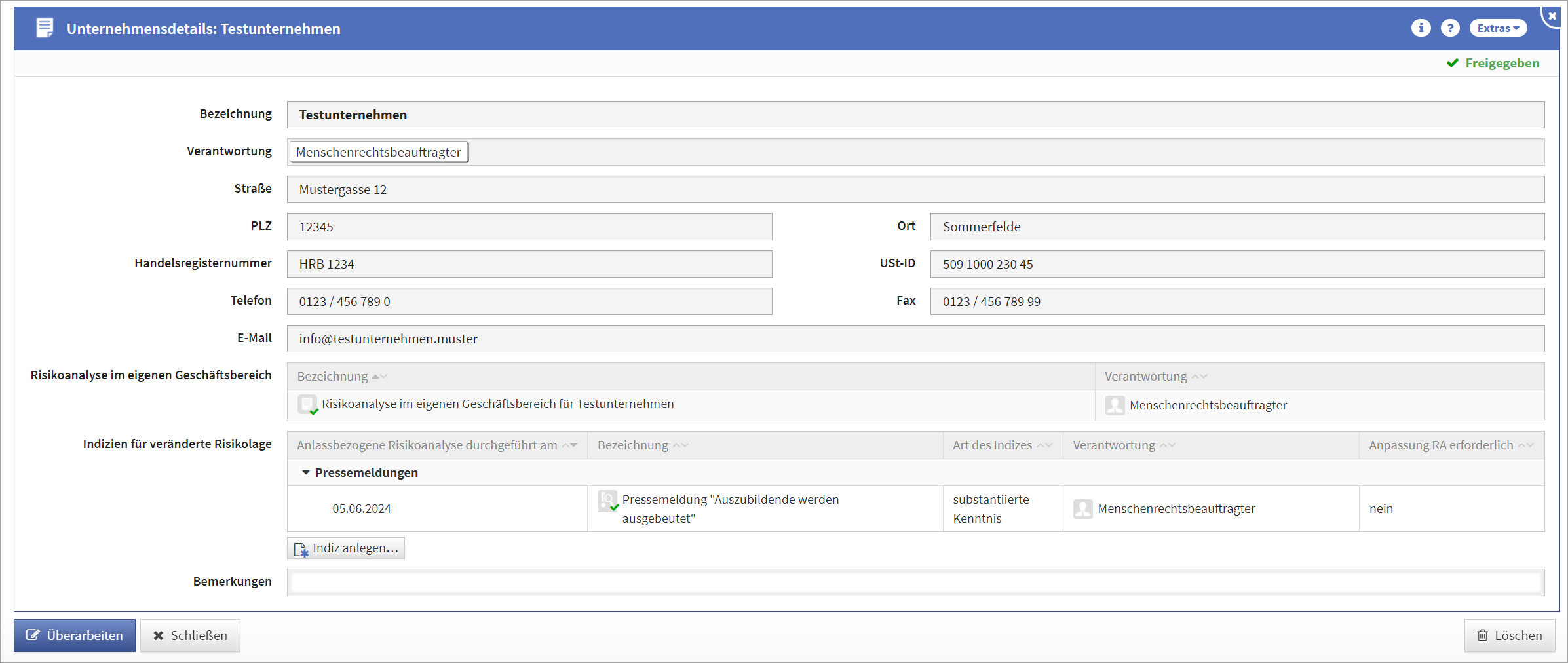Open help via question mark icon

tap(1449, 28)
